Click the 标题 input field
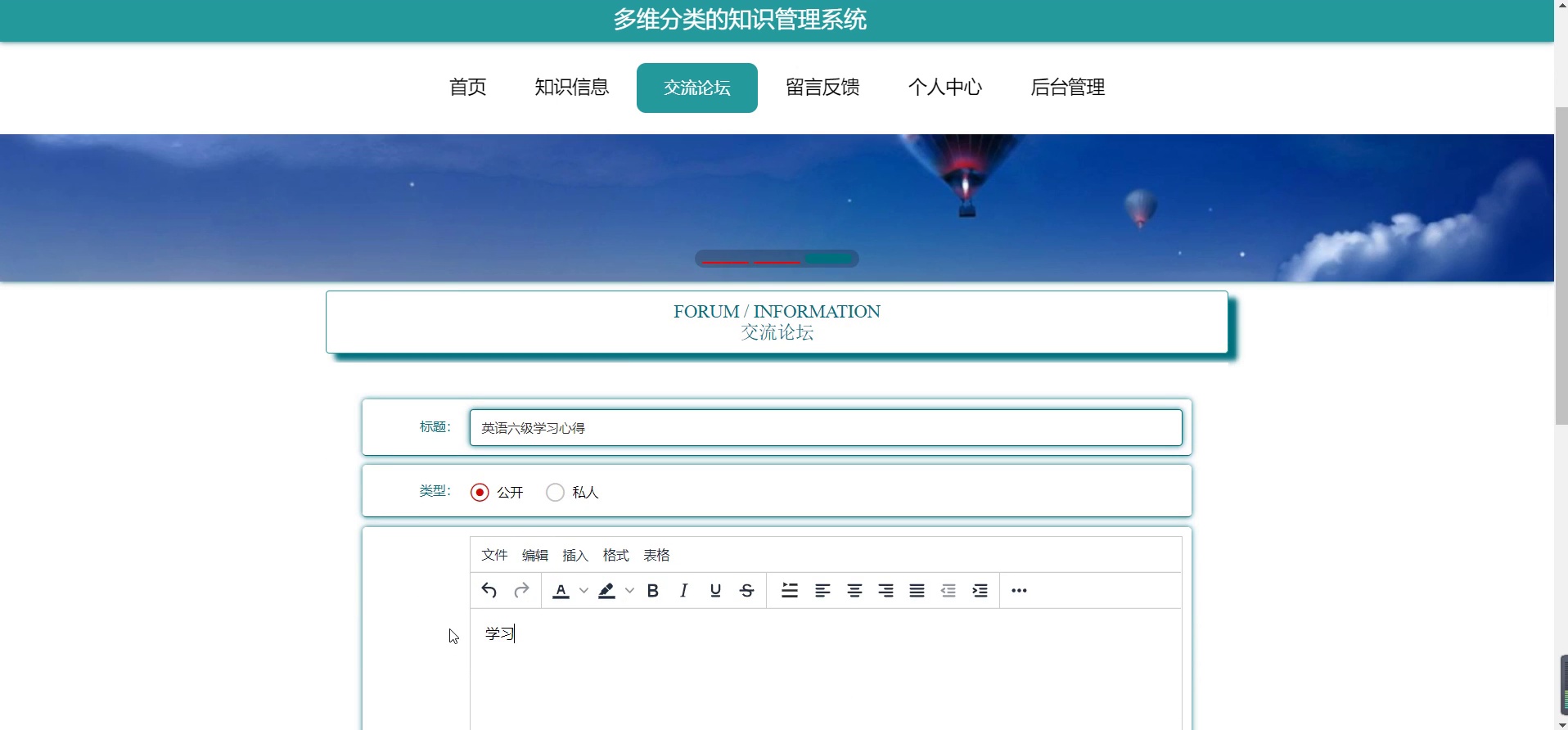This screenshot has height=730, width=1568. pos(826,427)
